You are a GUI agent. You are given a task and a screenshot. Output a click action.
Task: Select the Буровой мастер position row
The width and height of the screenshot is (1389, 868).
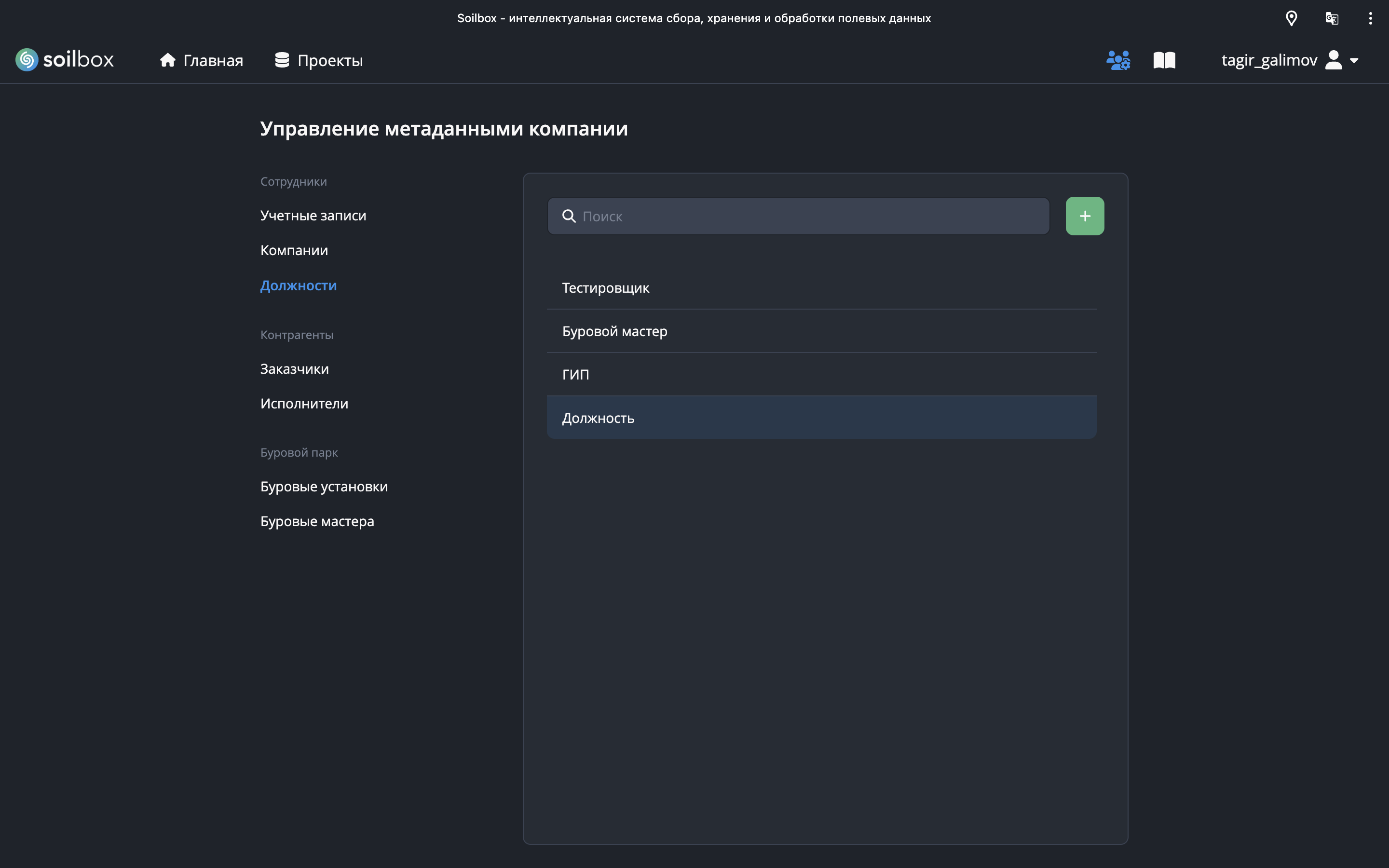[821, 331]
